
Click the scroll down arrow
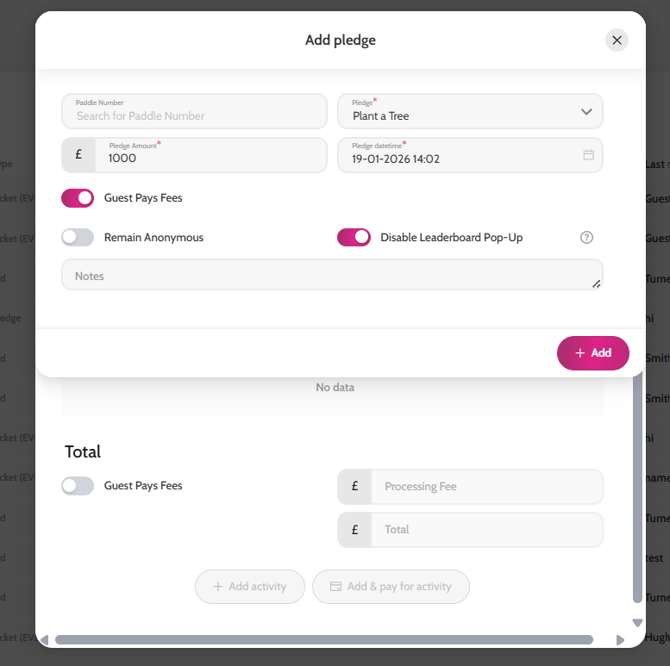[x=638, y=623]
